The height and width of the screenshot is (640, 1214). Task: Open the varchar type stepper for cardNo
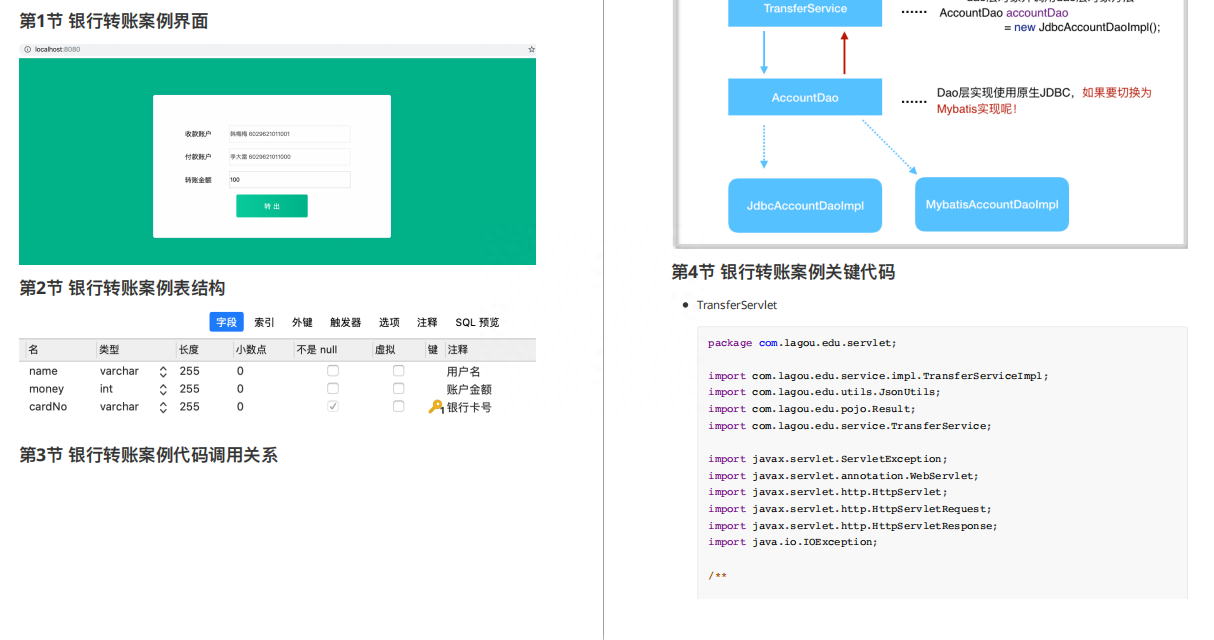pos(163,406)
